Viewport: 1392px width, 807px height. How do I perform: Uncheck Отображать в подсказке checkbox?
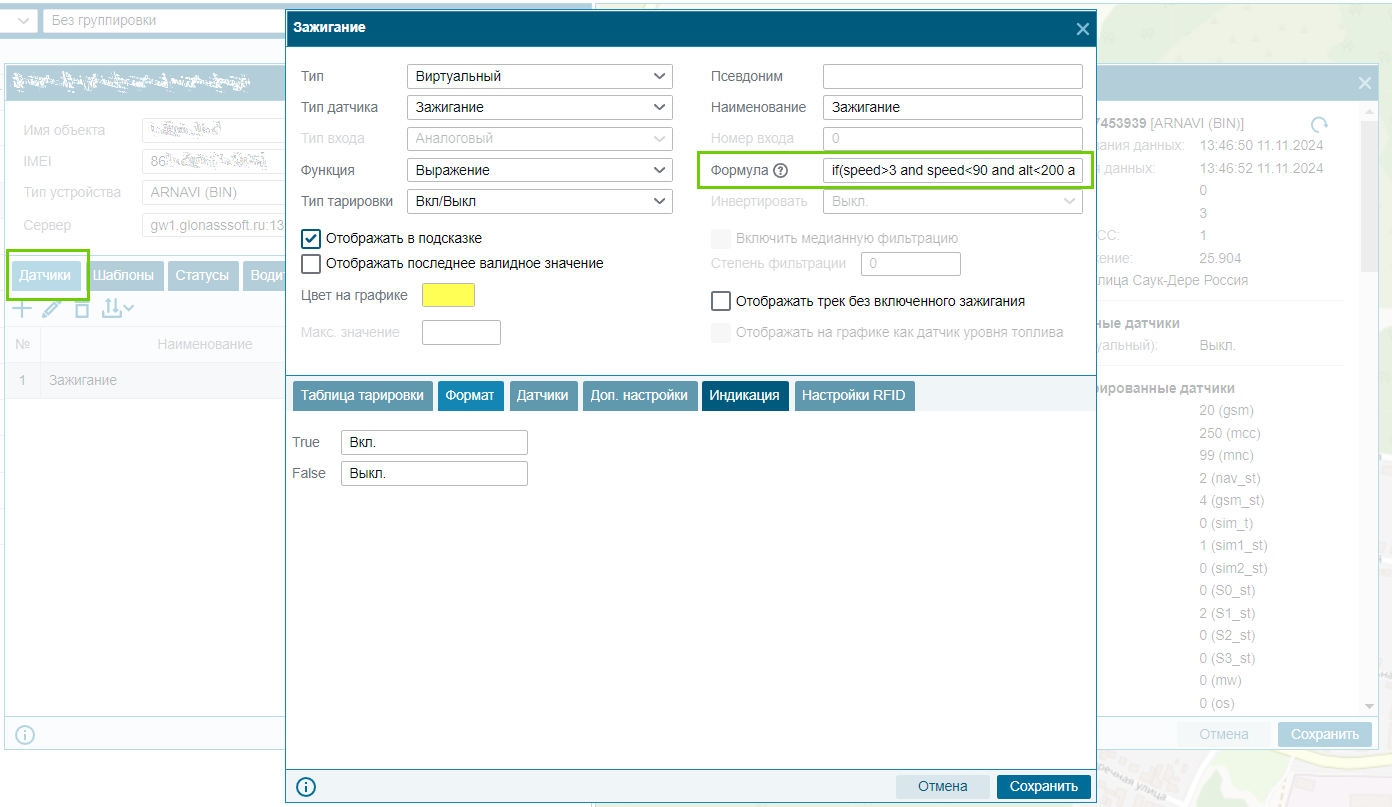[311, 239]
